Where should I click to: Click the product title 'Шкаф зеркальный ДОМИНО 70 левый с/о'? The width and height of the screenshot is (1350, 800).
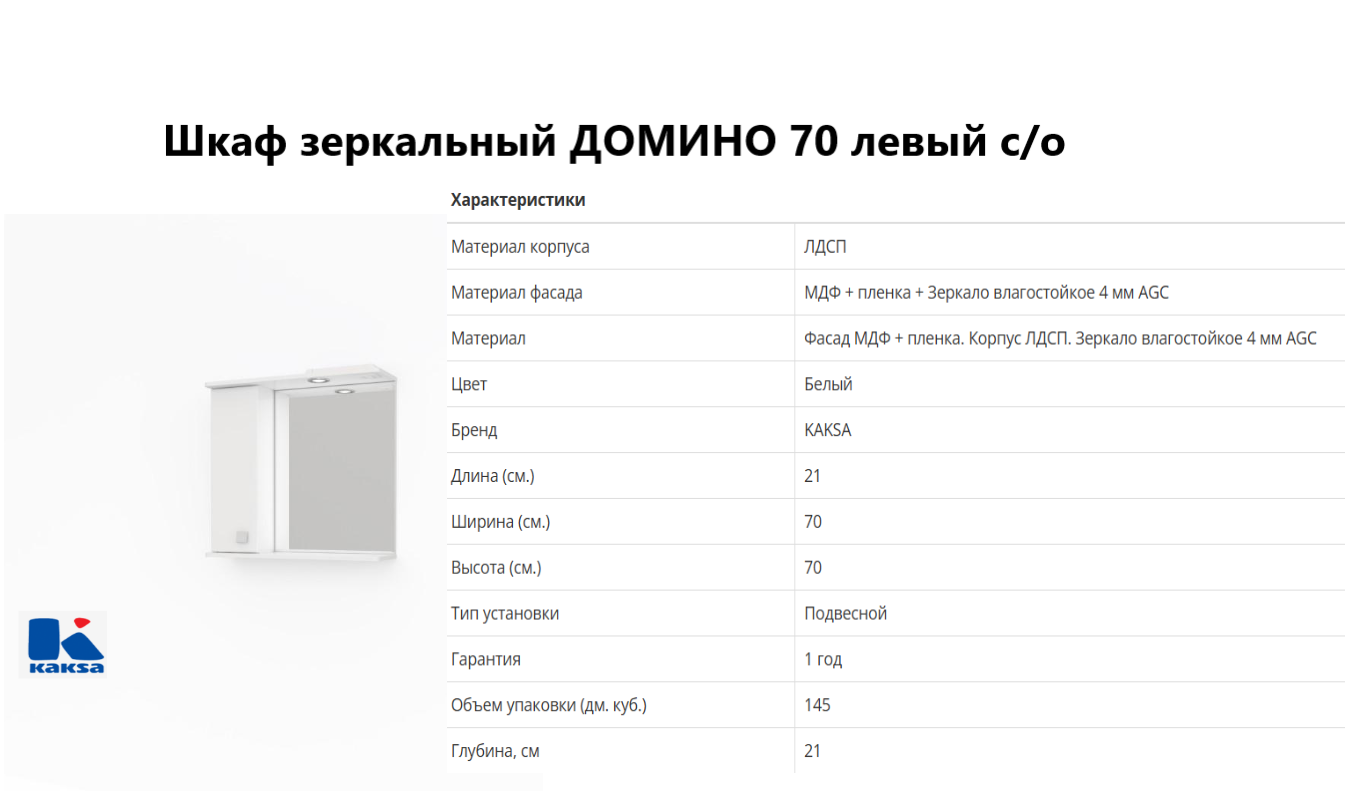tap(614, 143)
